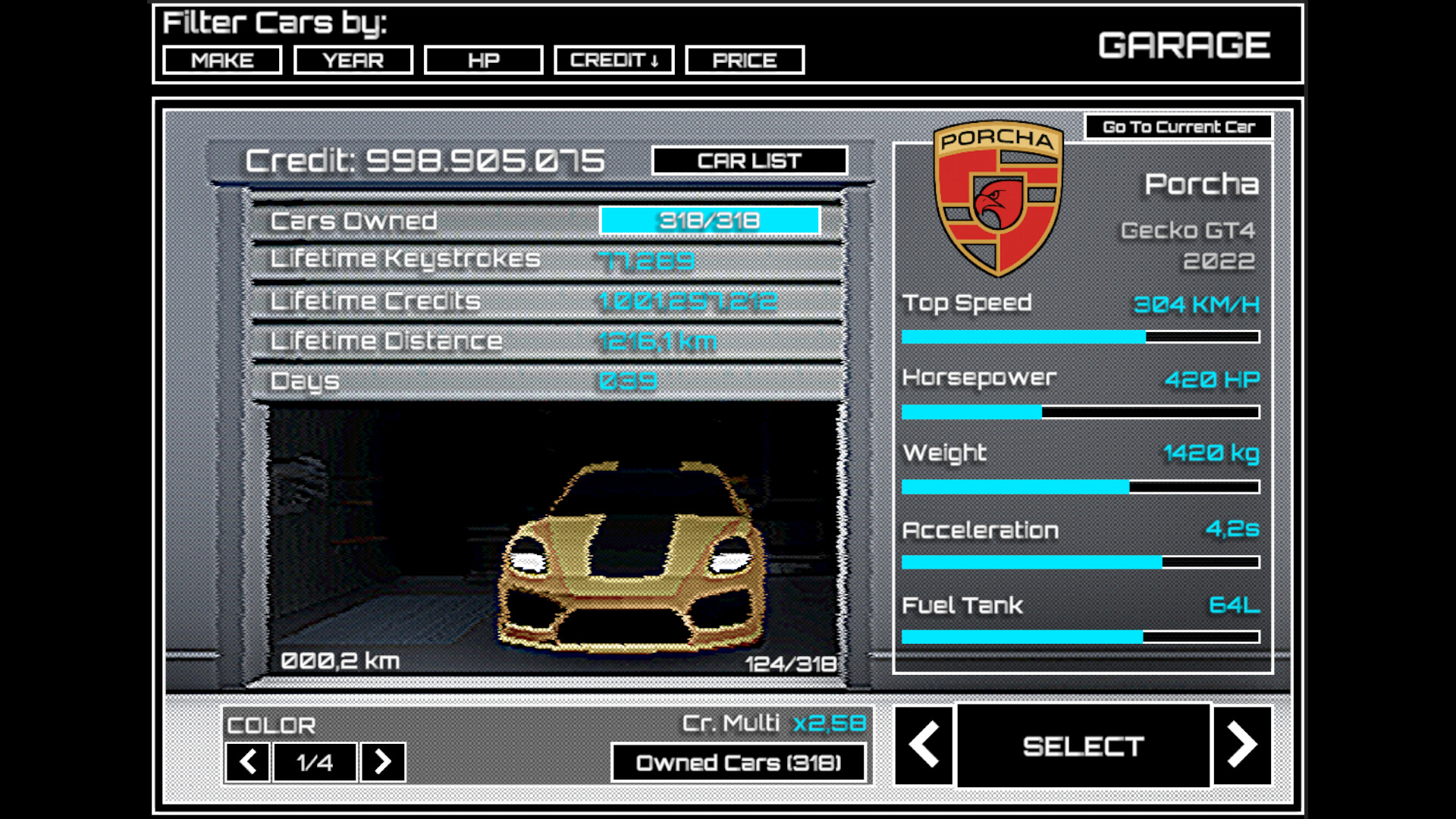This screenshot has width=1456, height=819.
Task: Click the Top Speed progress bar
Action: click(1080, 336)
